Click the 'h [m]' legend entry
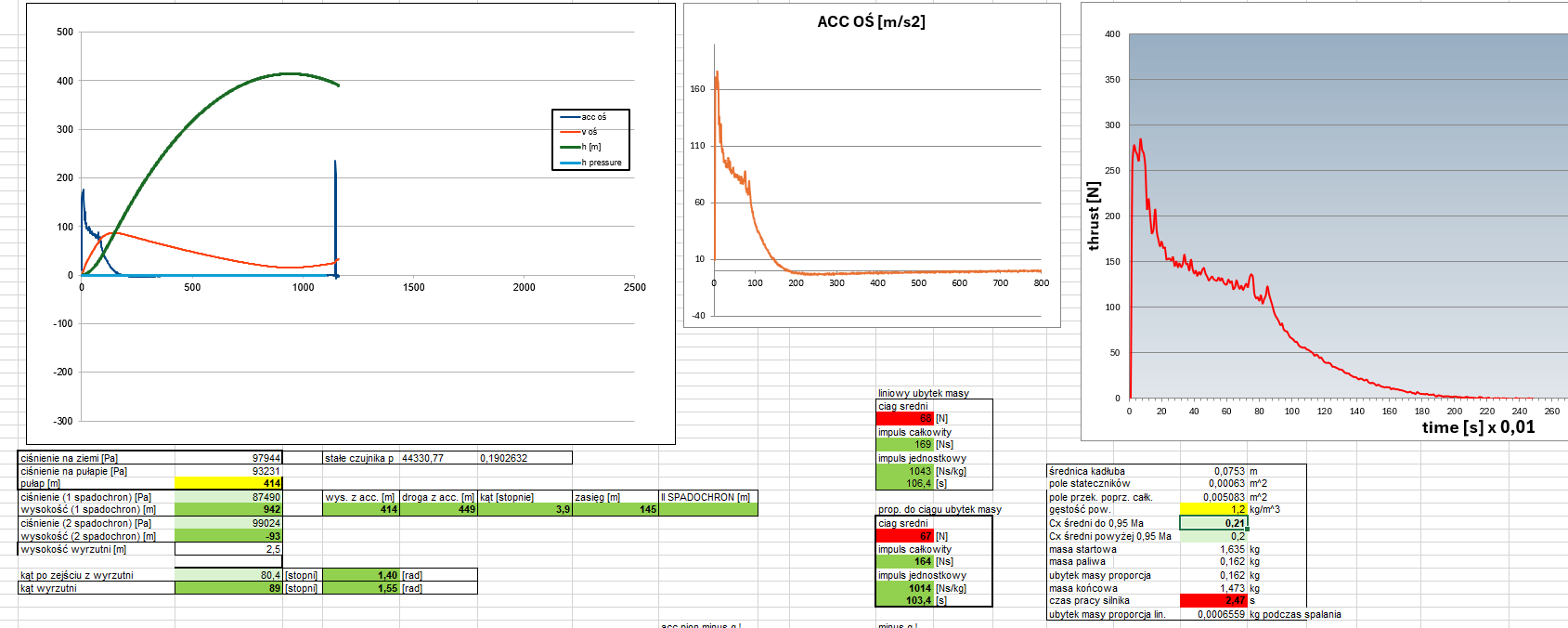The image size is (1568, 628). [x=590, y=147]
